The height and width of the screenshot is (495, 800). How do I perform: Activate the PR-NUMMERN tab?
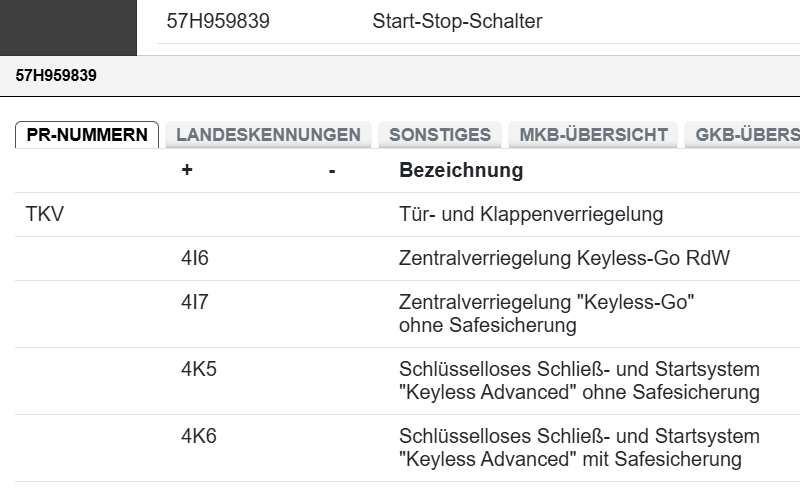(x=87, y=135)
